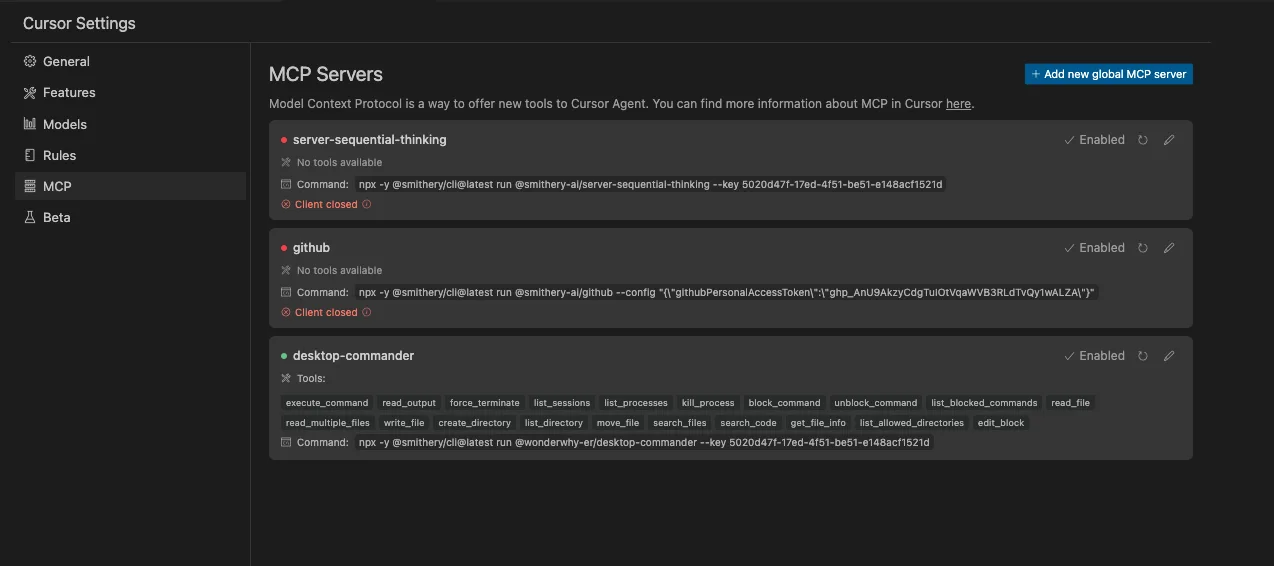The width and height of the screenshot is (1274, 566).
Task: Follow the 'here' link about MCP
Action: pyautogui.click(x=958, y=104)
